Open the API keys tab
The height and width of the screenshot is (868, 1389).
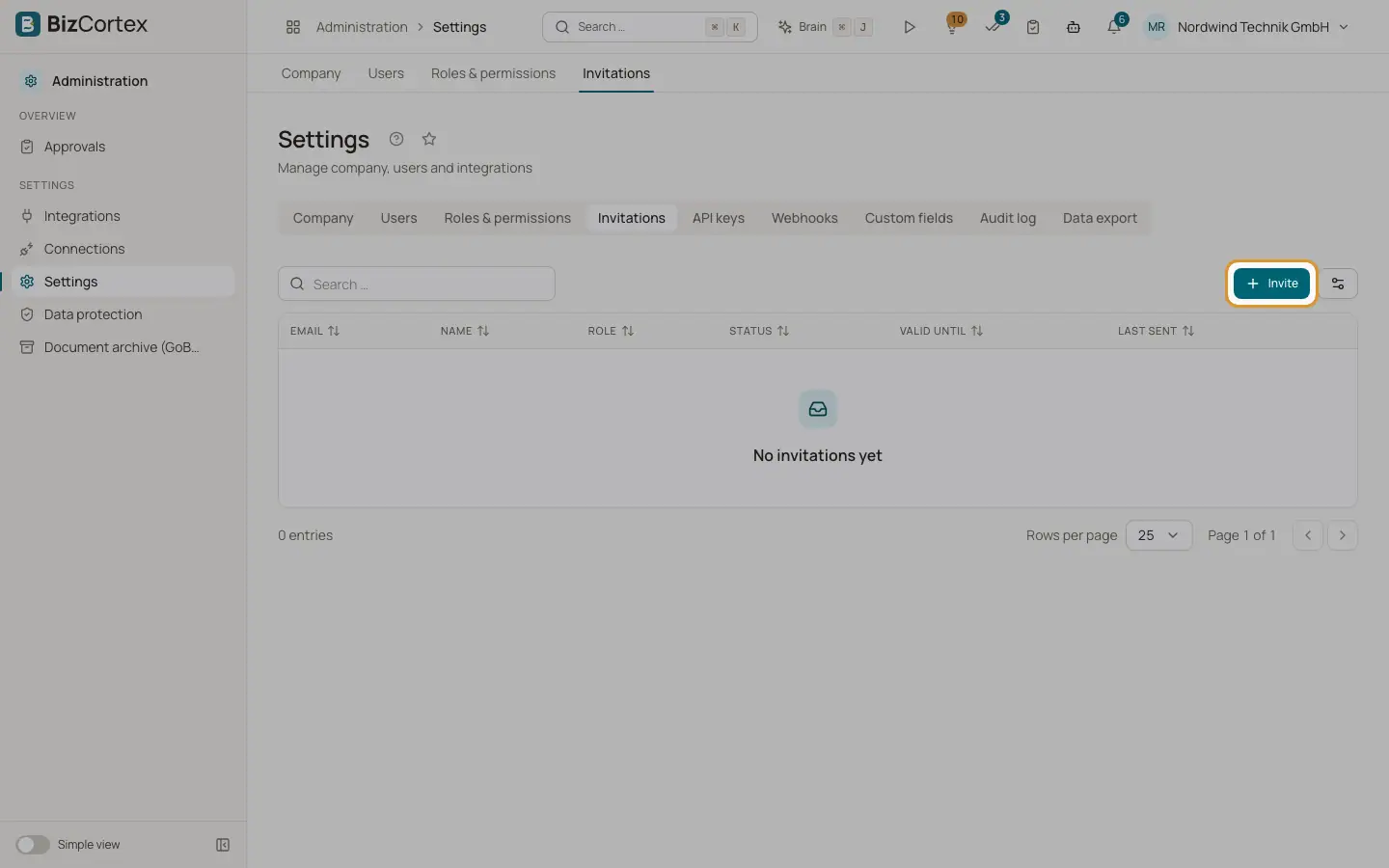[719, 218]
